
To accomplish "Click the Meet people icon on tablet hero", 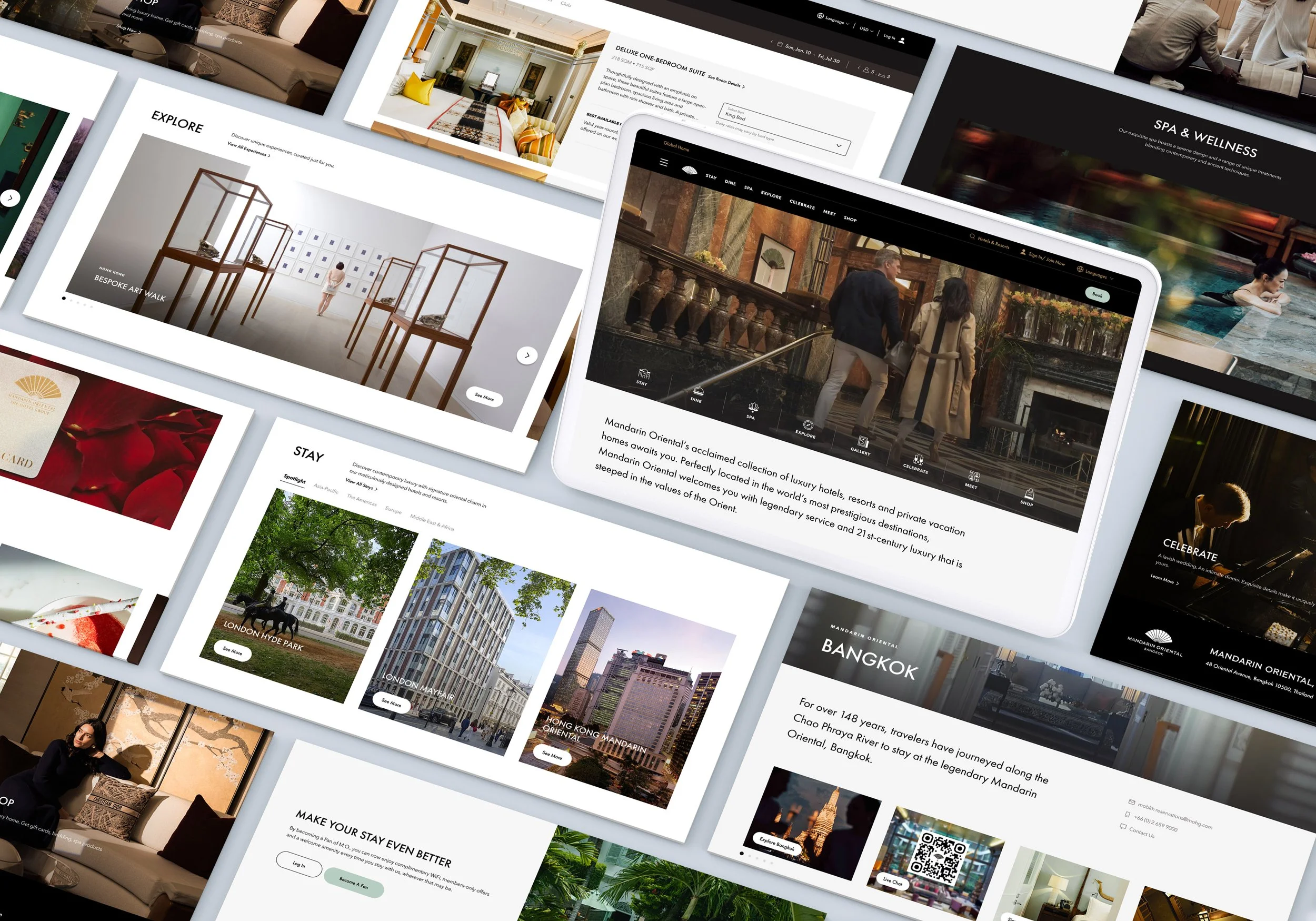I will point(974,476).
